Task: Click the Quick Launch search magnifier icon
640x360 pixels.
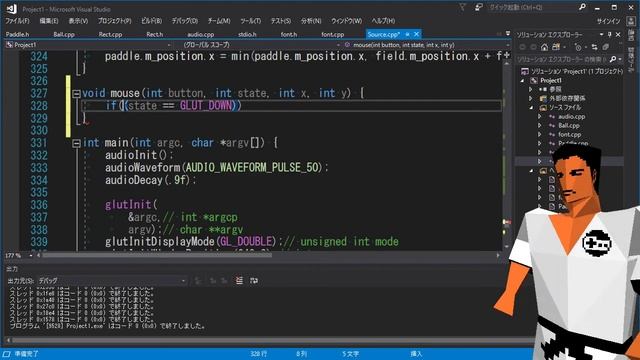Action: [x=582, y=7]
